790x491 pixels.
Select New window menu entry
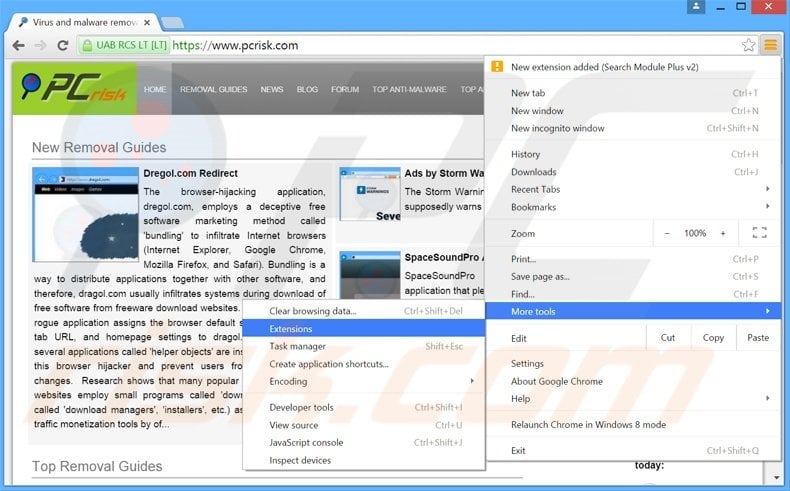tap(634, 111)
